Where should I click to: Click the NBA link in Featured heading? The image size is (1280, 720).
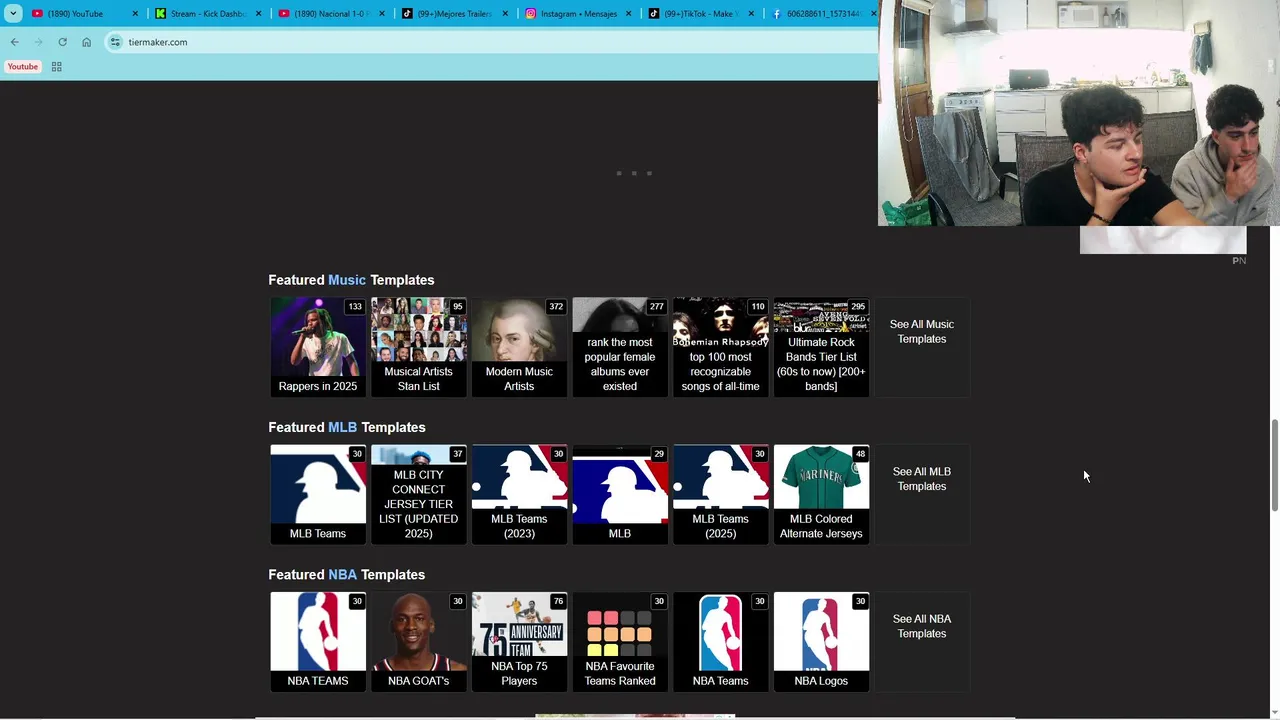pos(342,575)
